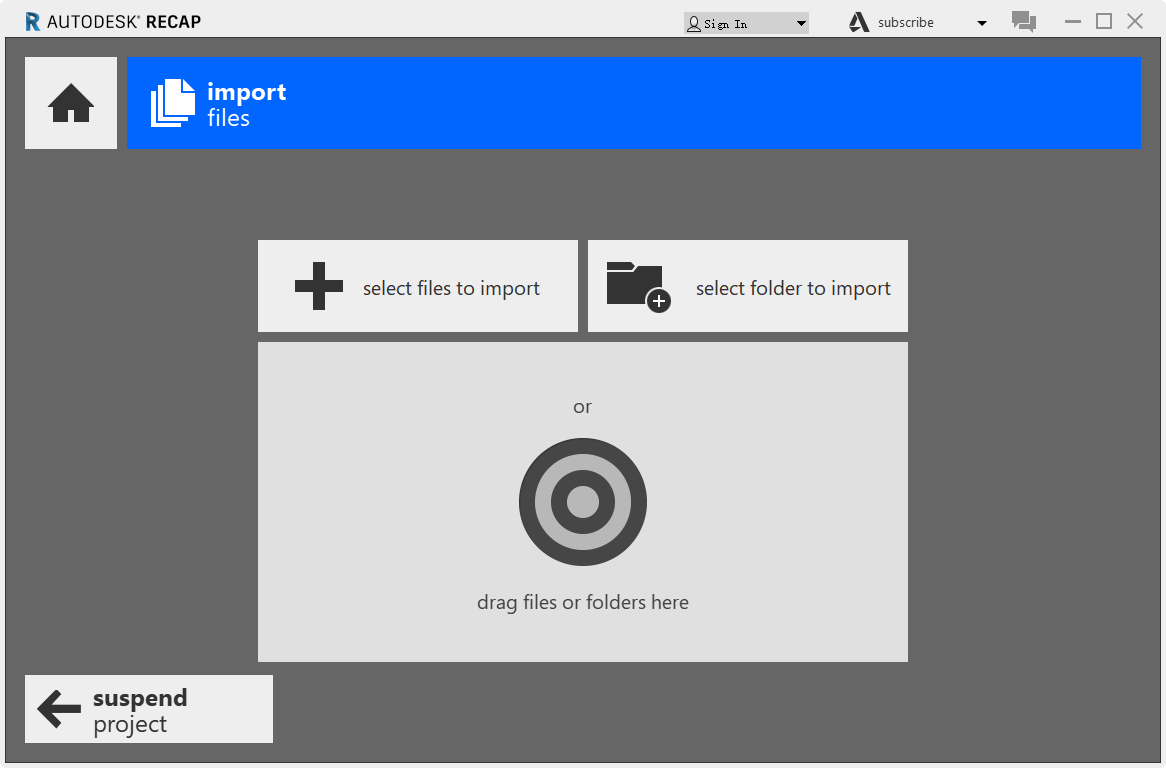This screenshot has width=1166, height=768.
Task: Click the plus icon for importing files
Action: (319, 286)
